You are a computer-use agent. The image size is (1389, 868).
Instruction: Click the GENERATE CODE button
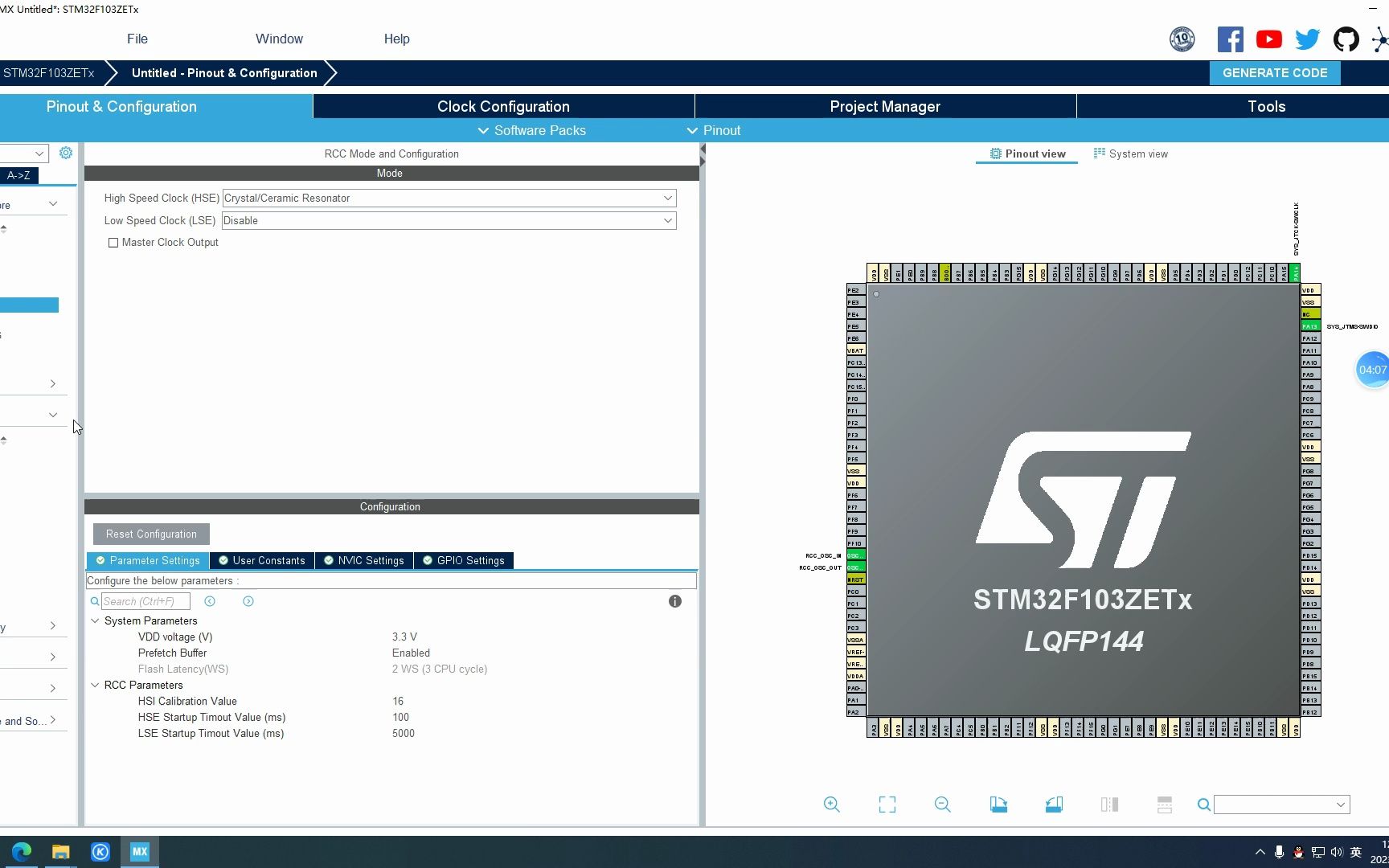[1275, 72]
